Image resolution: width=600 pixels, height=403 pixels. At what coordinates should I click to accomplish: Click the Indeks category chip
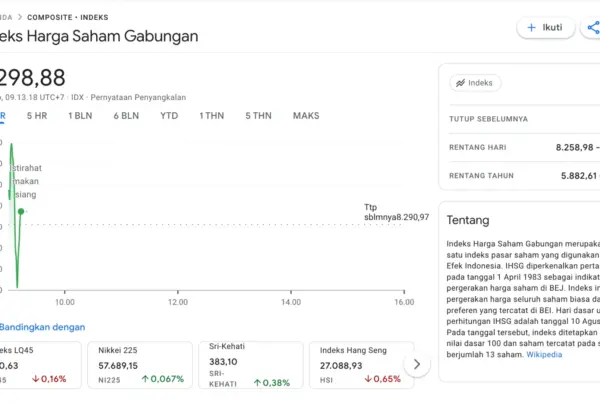[475, 83]
